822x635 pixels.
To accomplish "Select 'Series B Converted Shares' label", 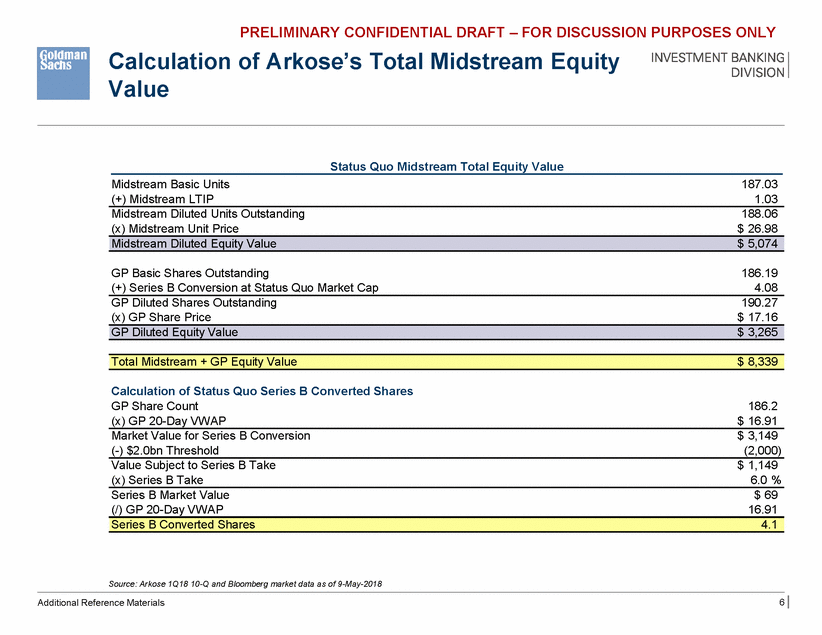I will point(183,525).
